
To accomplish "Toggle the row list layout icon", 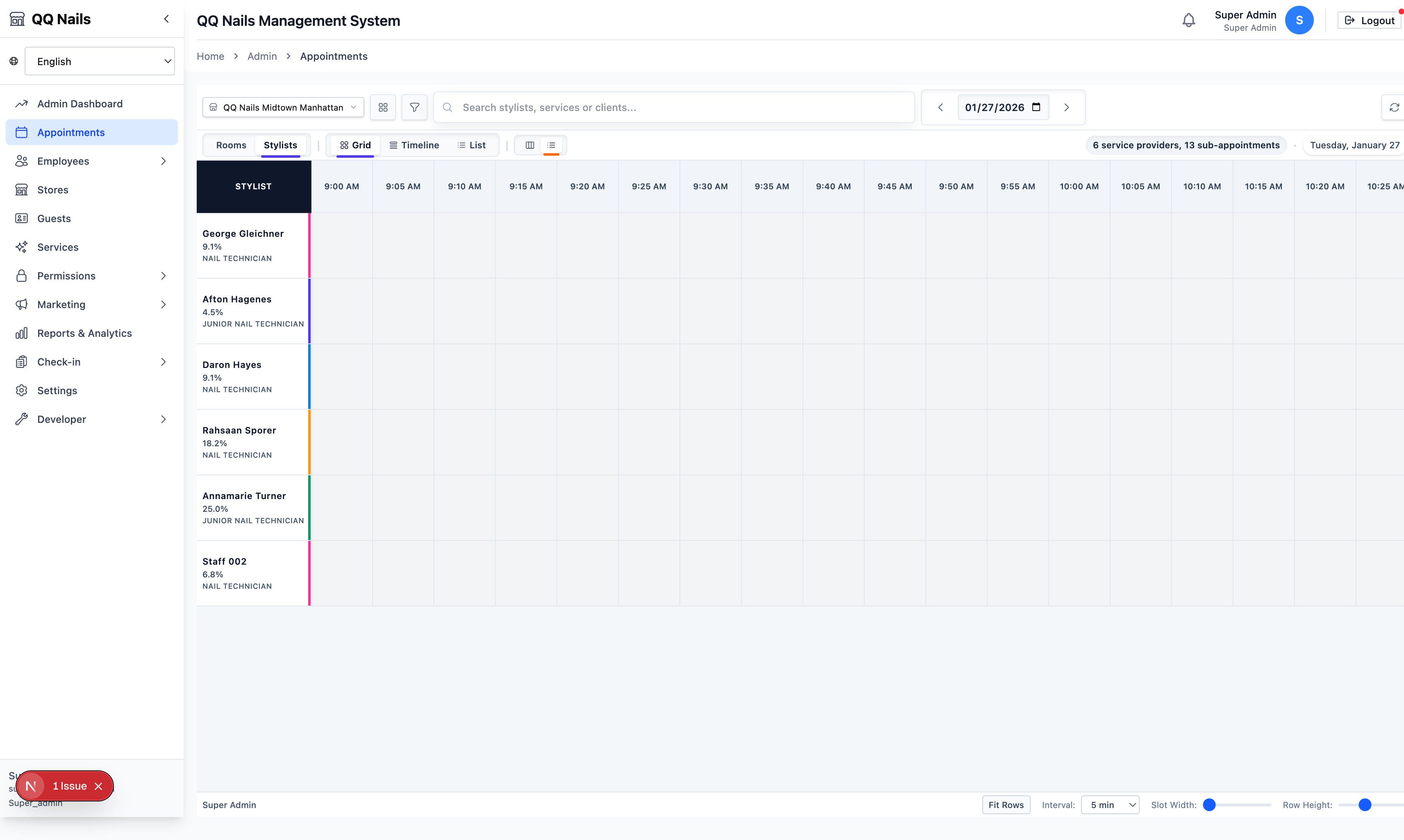I will pyautogui.click(x=551, y=145).
